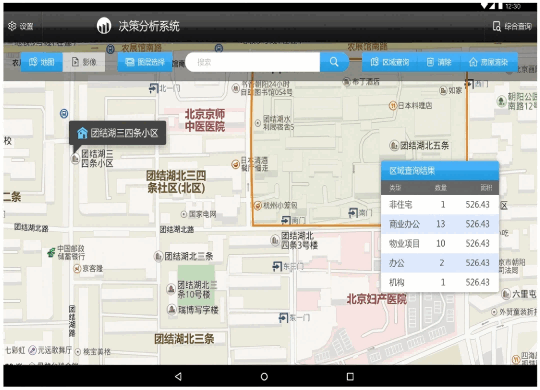540x390 pixels.
Task: Open the 图层选择 layer picker
Action: click(145, 62)
